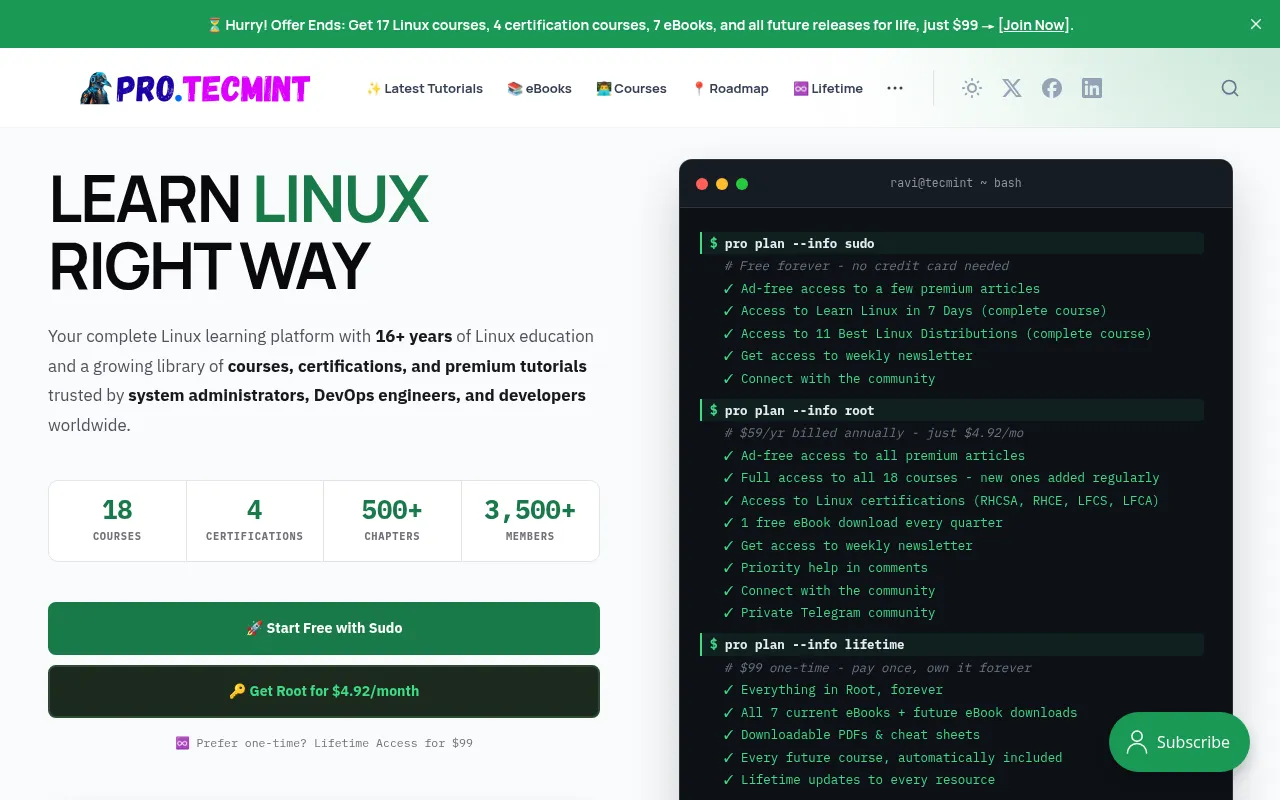Viewport: 1280px width, 800px height.
Task: Click the green terminal window dot
Action: pyautogui.click(x=742, y=184)
